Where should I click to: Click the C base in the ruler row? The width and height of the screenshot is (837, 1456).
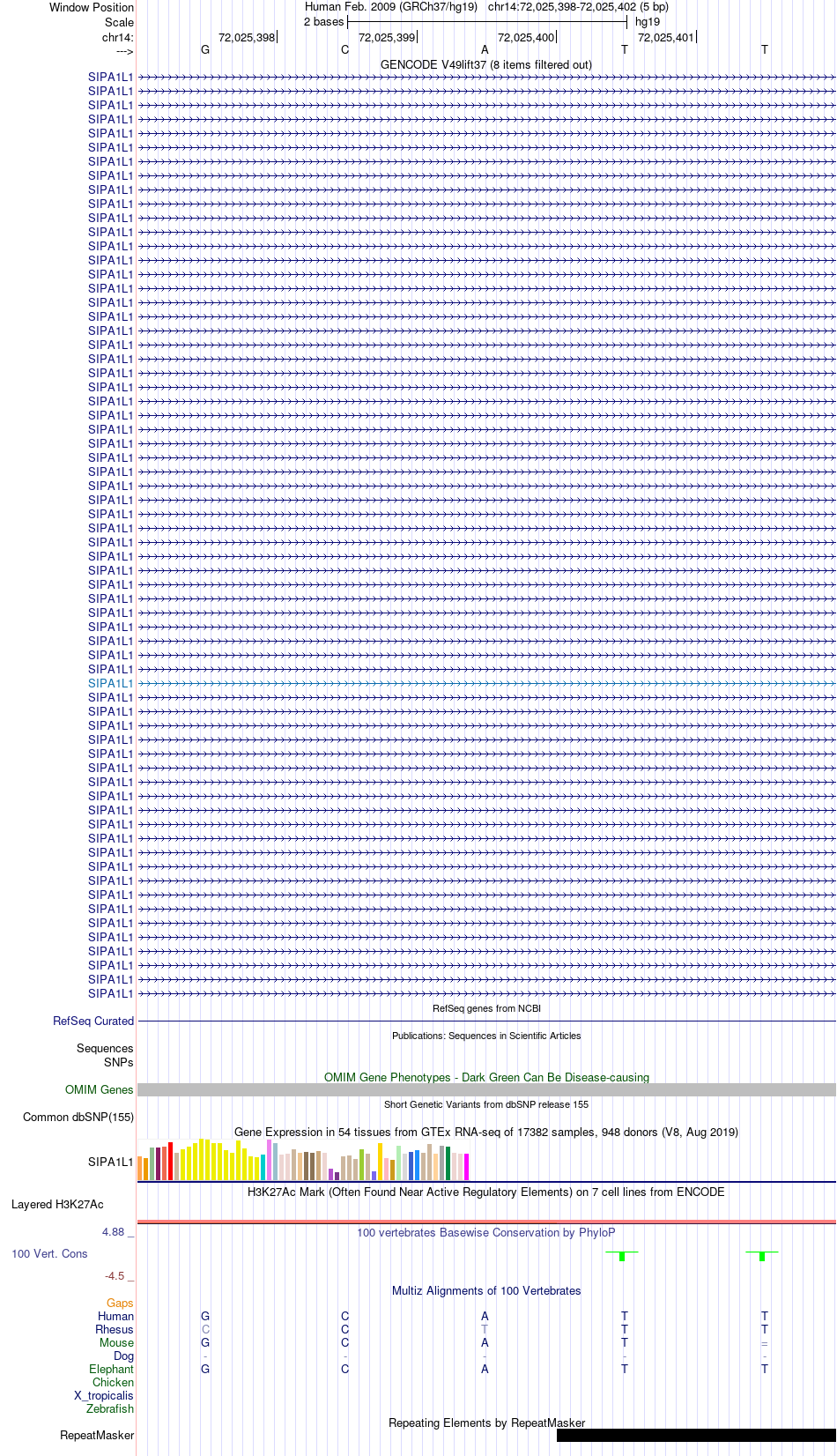(345, 50)
